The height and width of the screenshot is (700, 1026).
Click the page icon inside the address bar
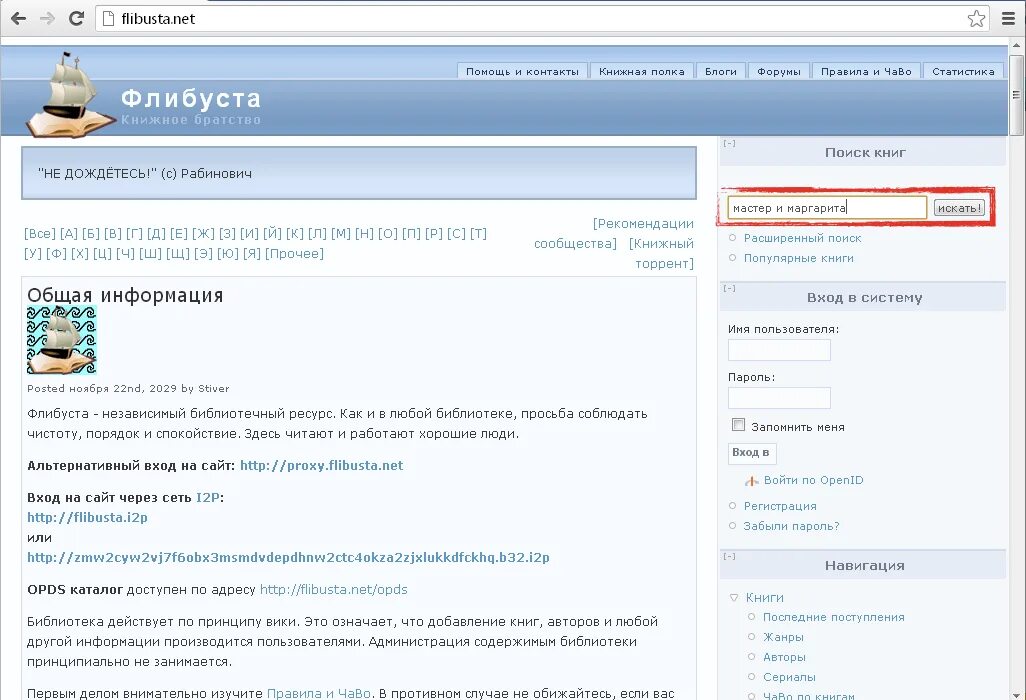[110, 17]
